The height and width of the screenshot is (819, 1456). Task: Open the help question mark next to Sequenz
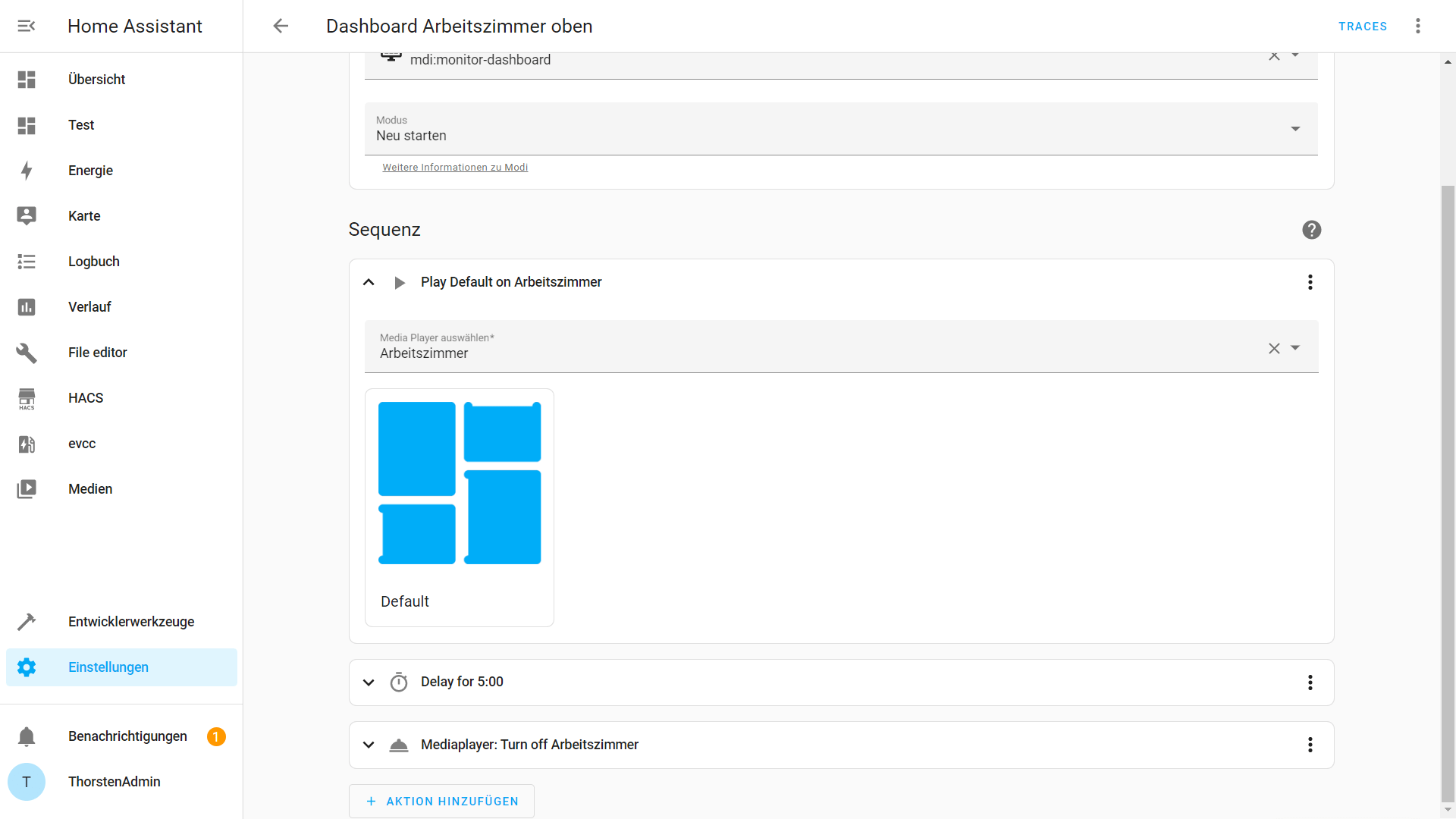tap(1312, 230)
